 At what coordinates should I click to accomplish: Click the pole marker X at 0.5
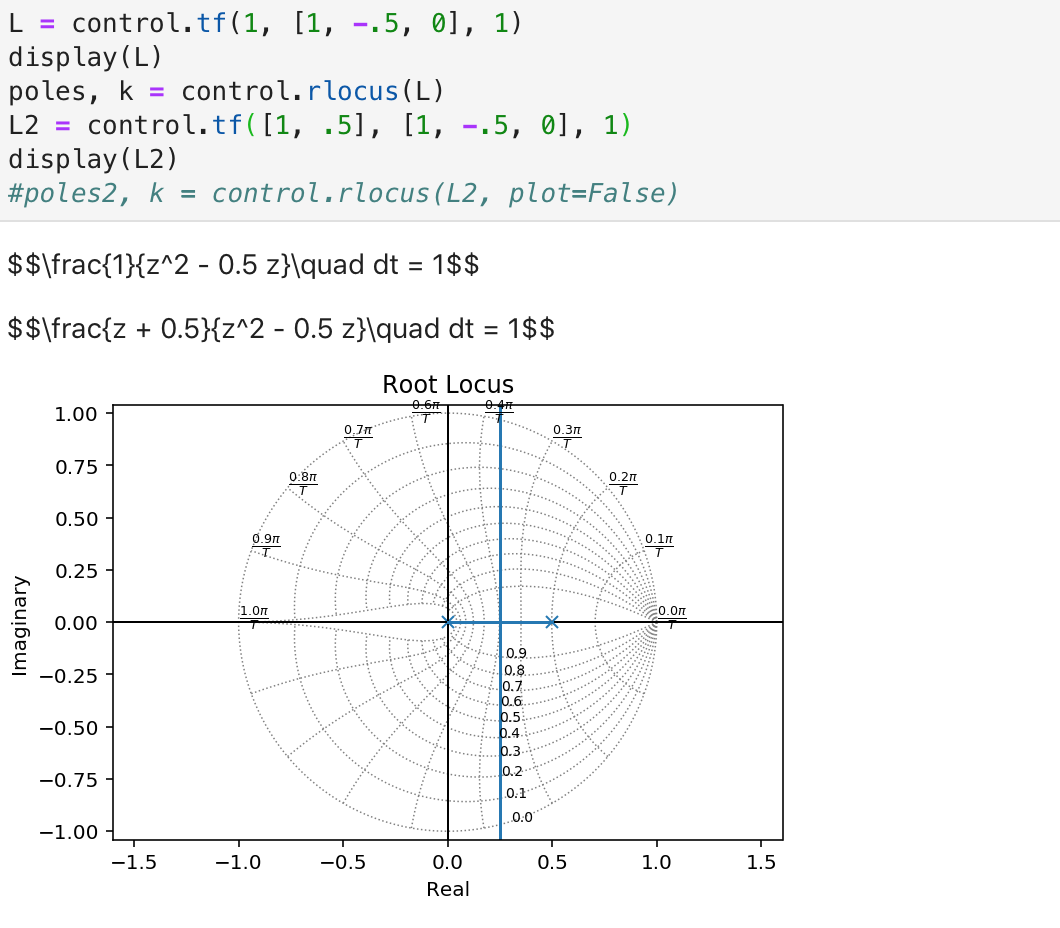click(x=552, y=622)
